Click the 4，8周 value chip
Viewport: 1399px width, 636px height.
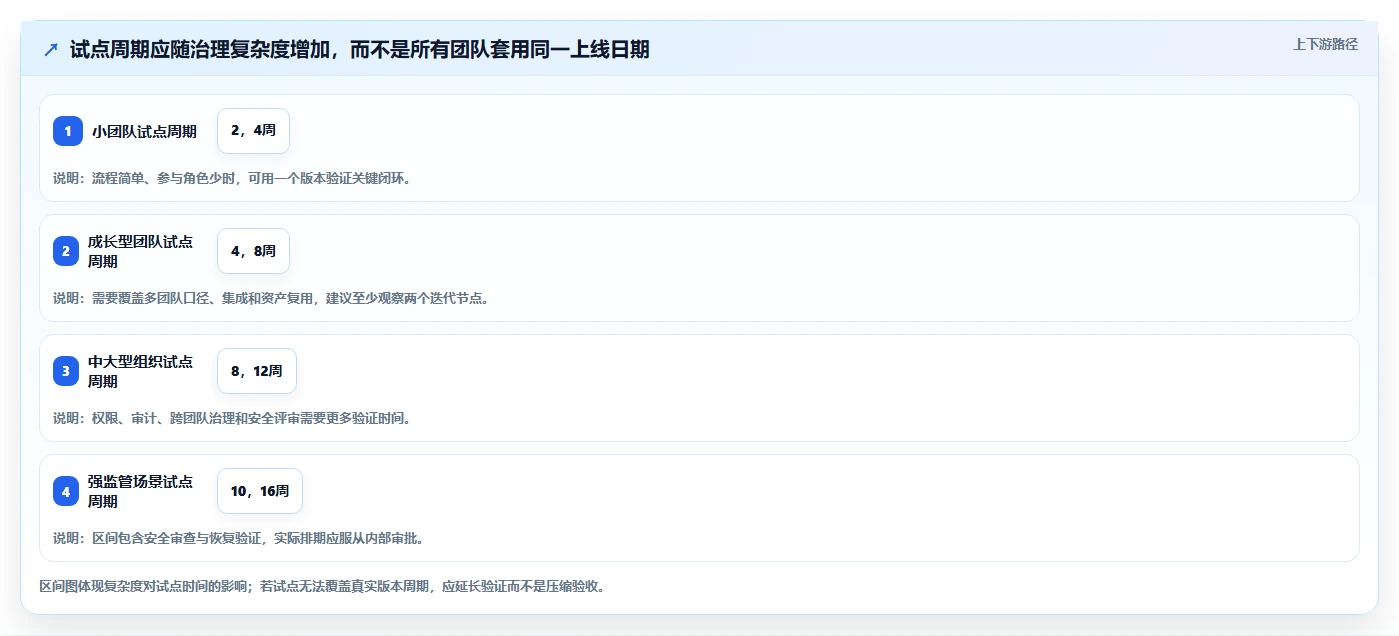point(253,251)
